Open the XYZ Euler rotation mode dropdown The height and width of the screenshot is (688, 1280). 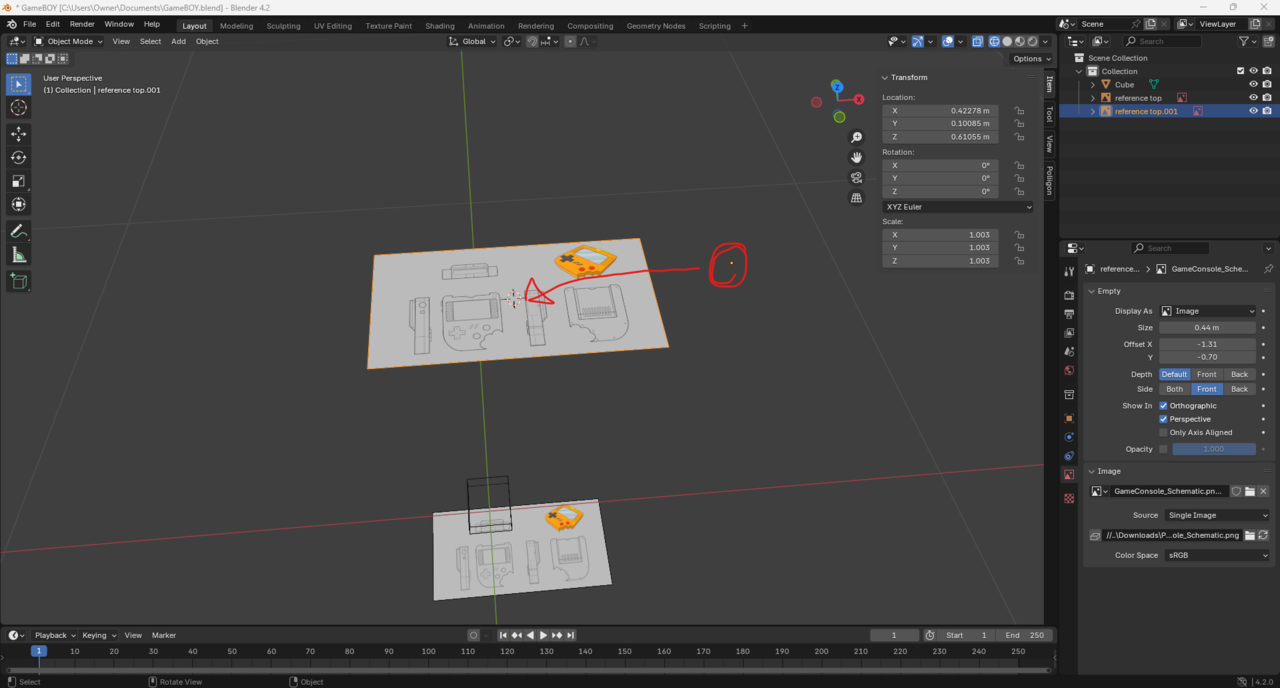click(957, 207)
